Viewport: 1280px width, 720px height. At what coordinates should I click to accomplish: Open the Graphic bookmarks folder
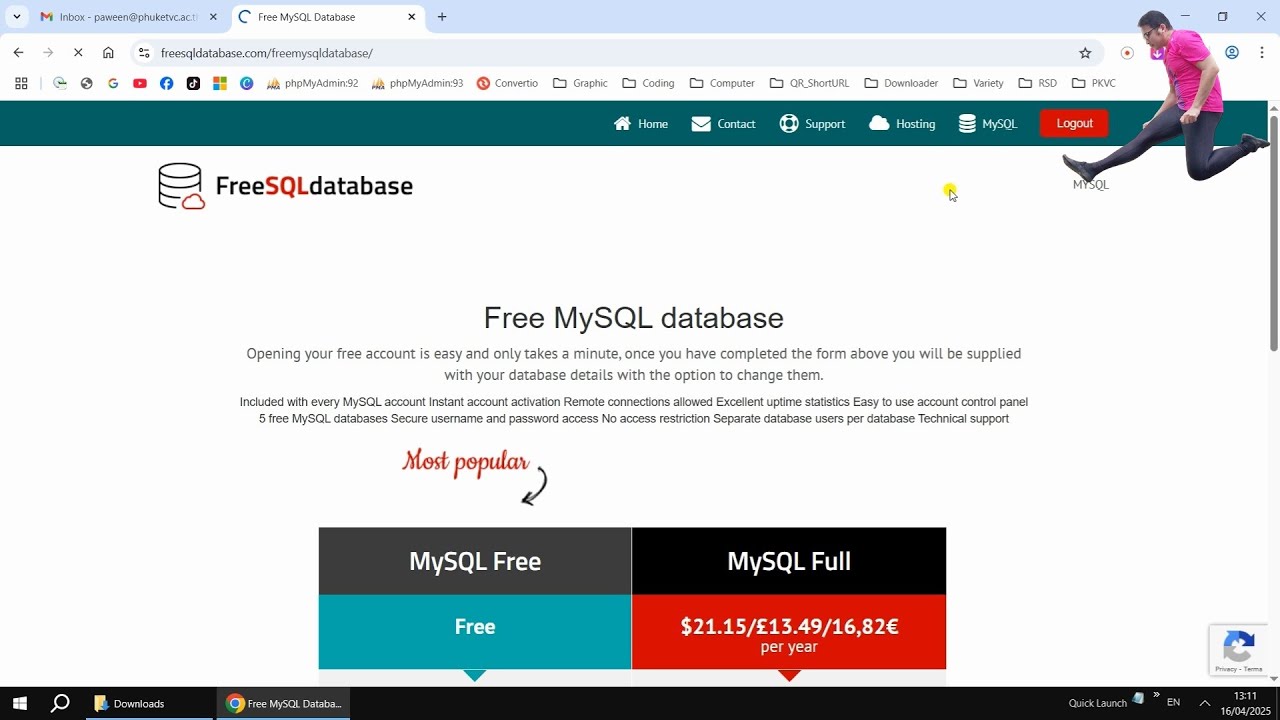pos(580,83)
